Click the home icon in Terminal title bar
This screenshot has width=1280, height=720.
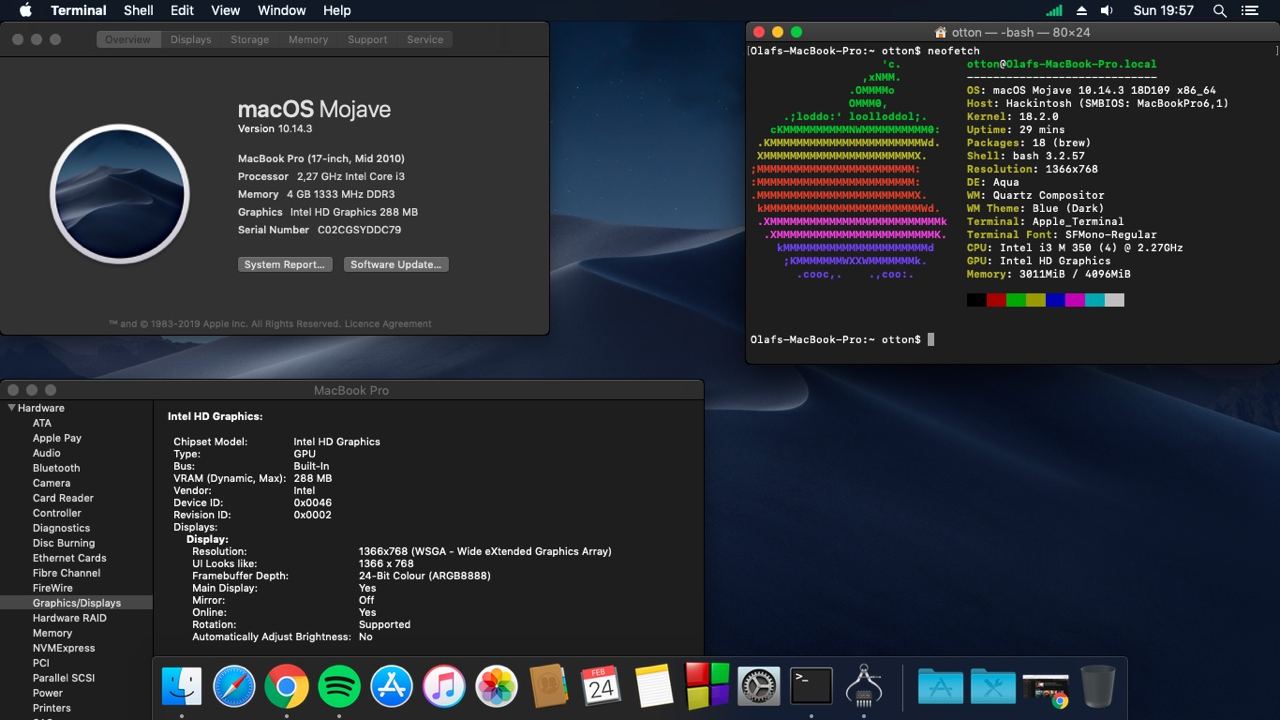940,32
